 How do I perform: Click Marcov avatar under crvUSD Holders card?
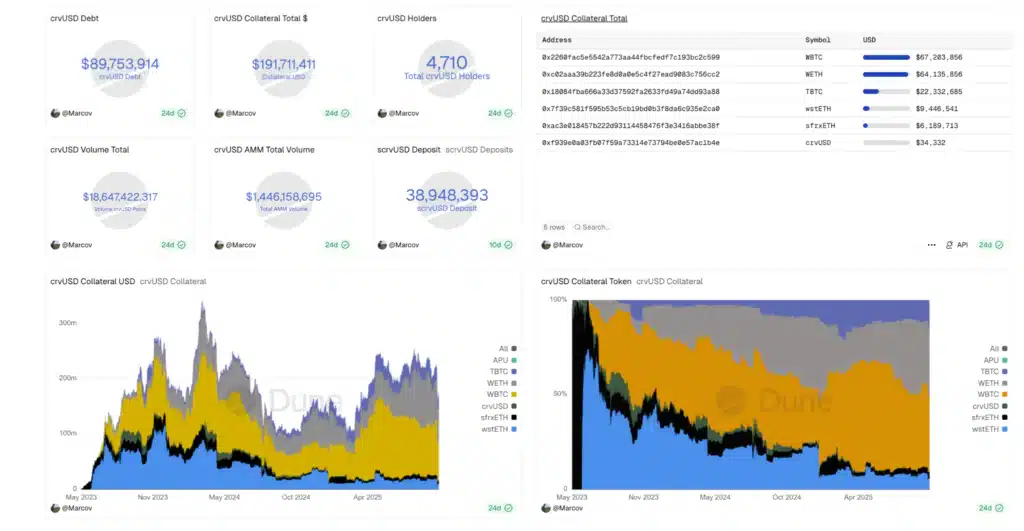[x=382, y=113]
